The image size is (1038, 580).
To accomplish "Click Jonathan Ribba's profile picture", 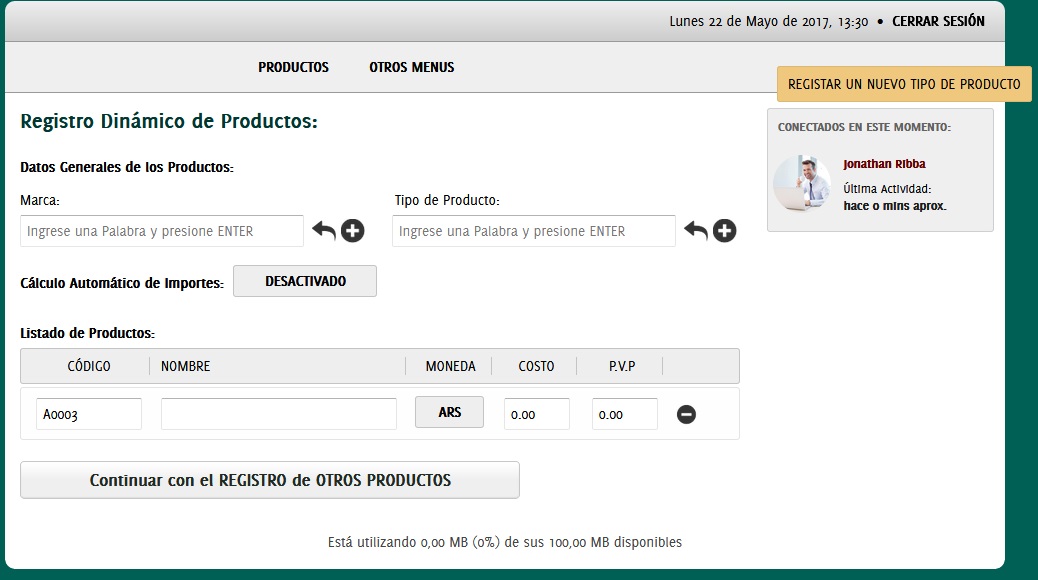I will (x=802, y=183).
